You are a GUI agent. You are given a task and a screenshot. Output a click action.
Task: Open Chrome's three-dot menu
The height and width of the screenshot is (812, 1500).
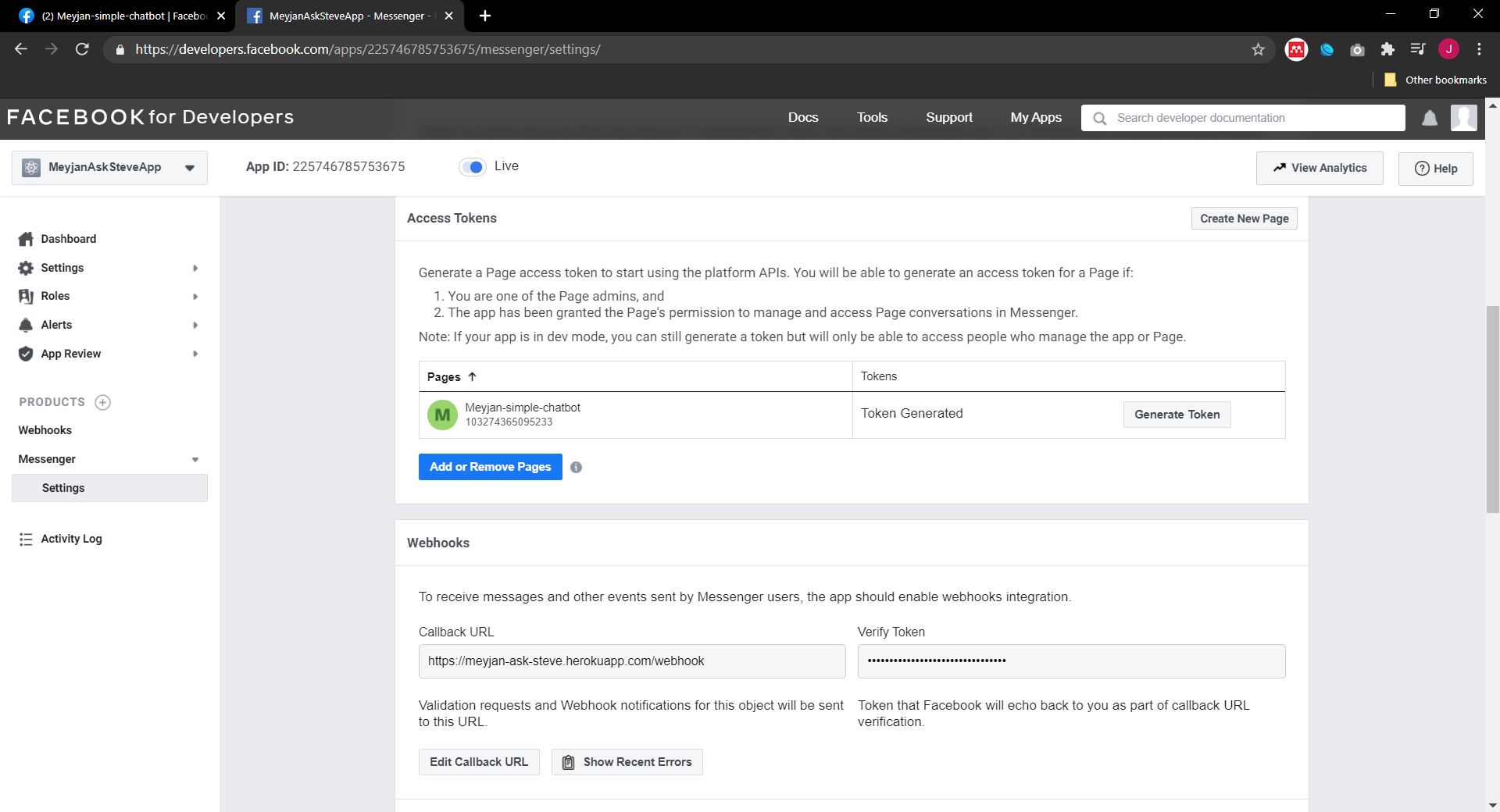click(x=1479, y=49)
